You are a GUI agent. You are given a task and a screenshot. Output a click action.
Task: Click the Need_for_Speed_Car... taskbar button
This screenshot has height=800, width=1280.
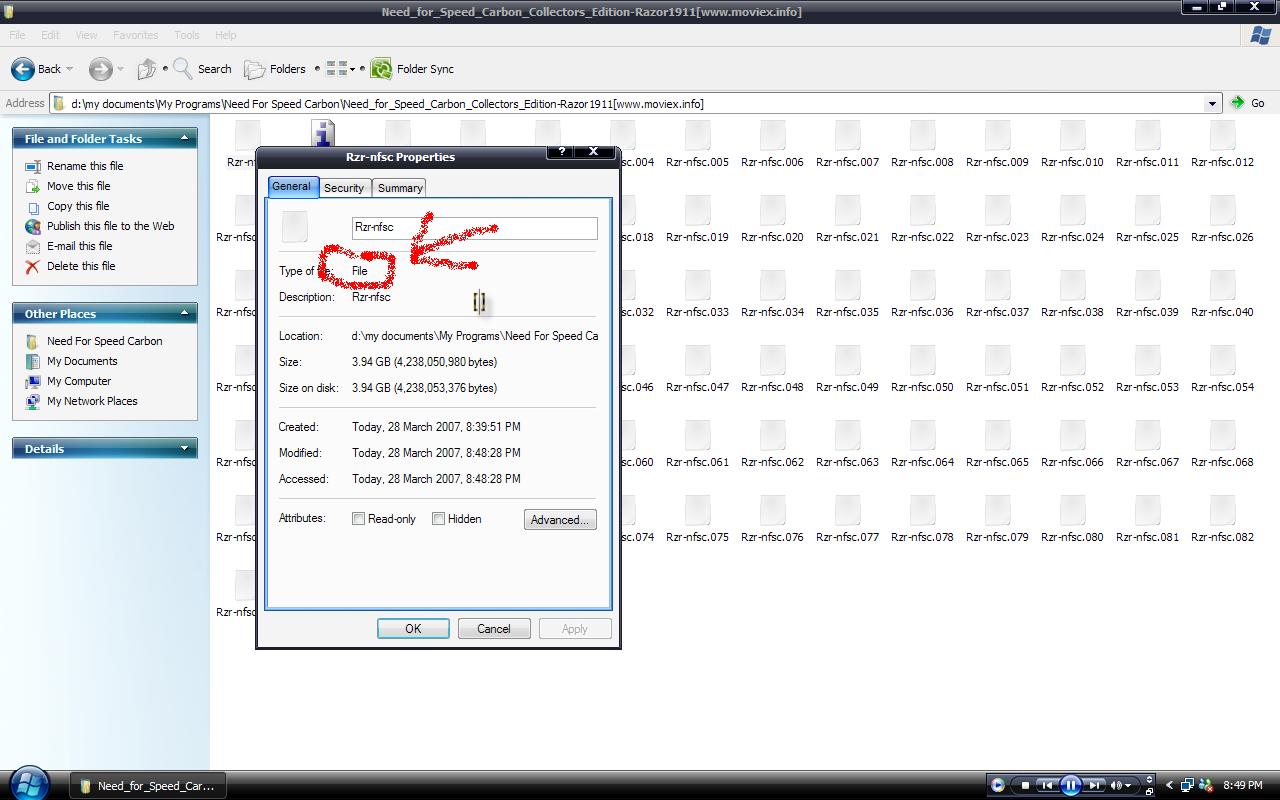[146, 785]
